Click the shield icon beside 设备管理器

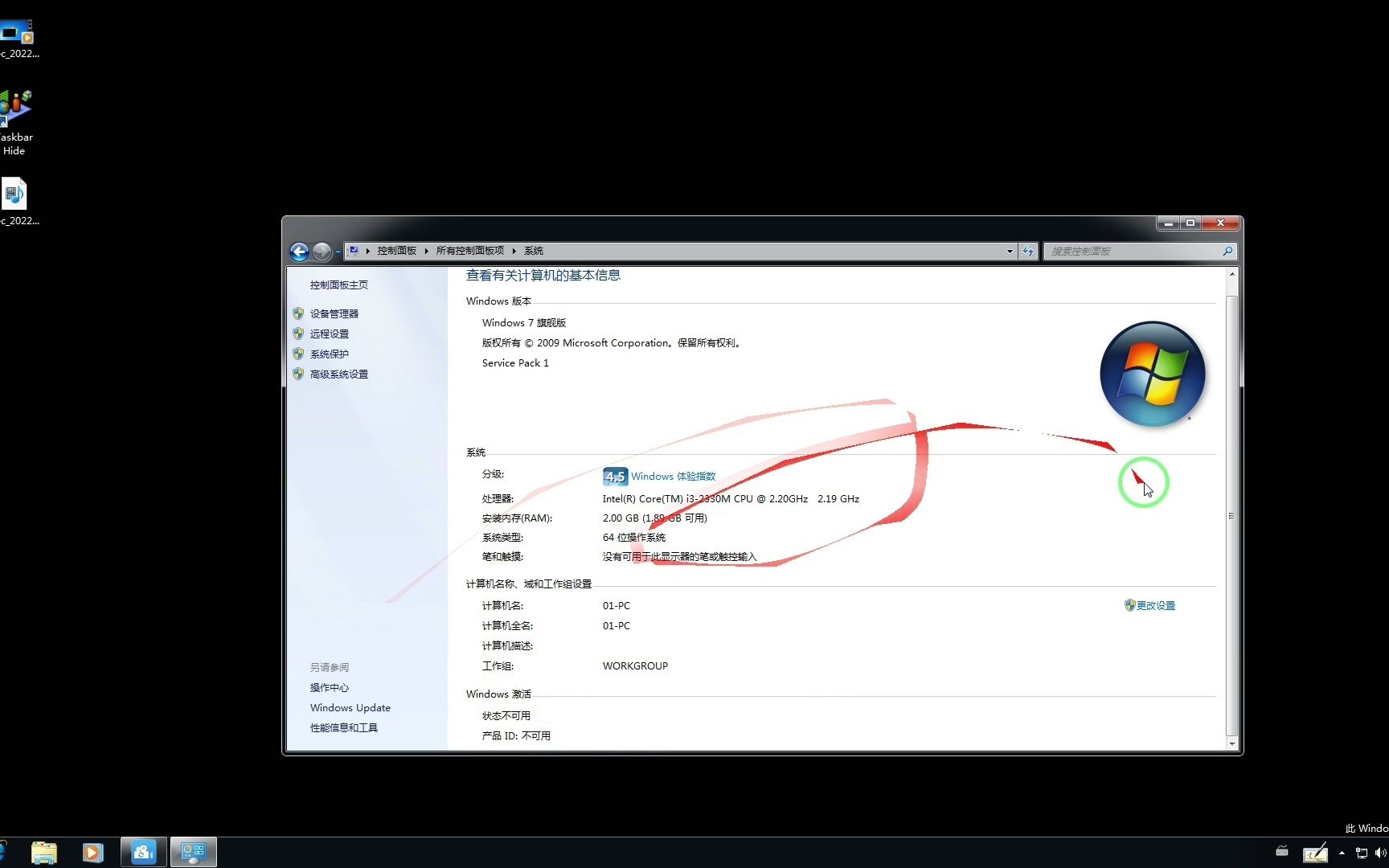pyautogui.click(x=298, y=313)
